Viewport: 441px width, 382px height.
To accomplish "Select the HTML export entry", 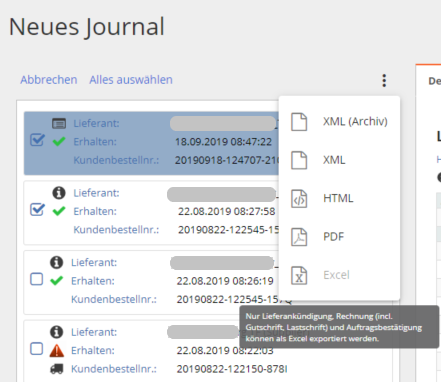I will [339, 198].
